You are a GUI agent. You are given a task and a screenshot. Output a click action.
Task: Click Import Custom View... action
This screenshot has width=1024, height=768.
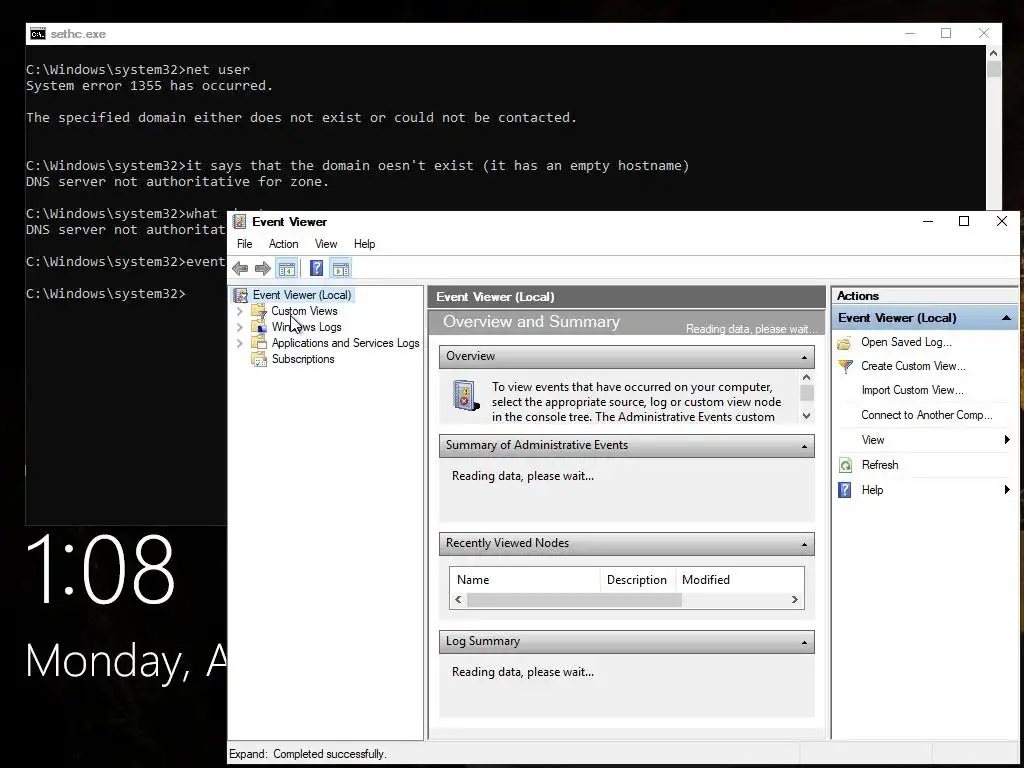coord(912,391)
